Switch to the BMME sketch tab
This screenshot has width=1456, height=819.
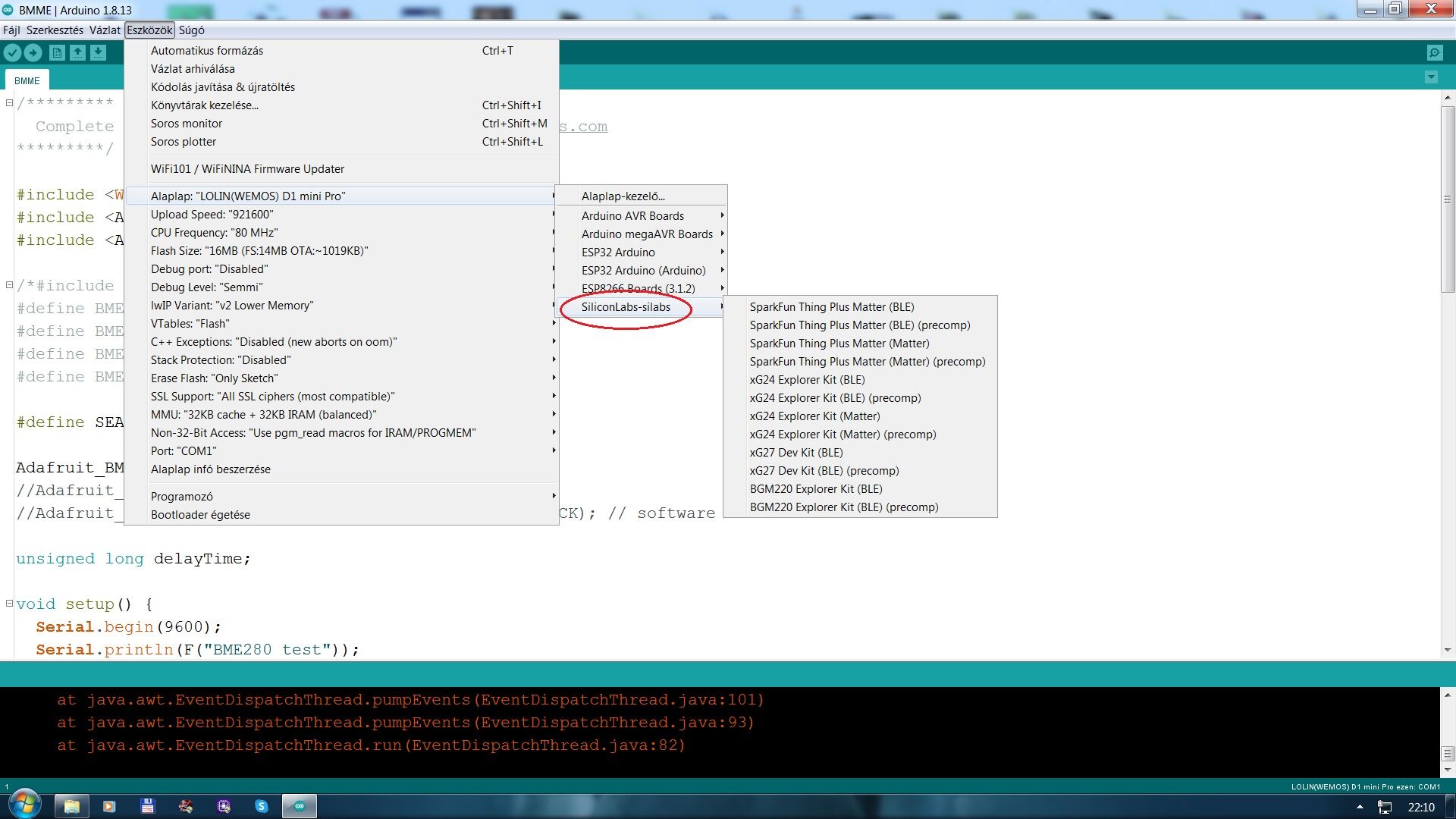point(27,80)
